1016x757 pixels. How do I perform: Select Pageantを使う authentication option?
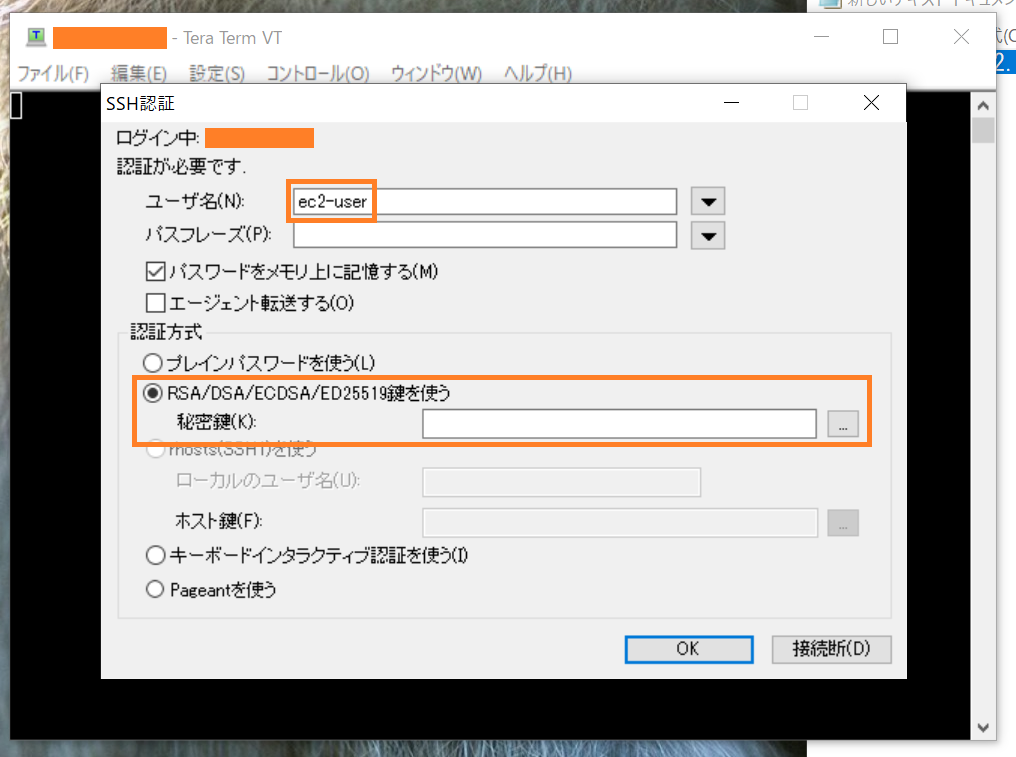point(155,589)
